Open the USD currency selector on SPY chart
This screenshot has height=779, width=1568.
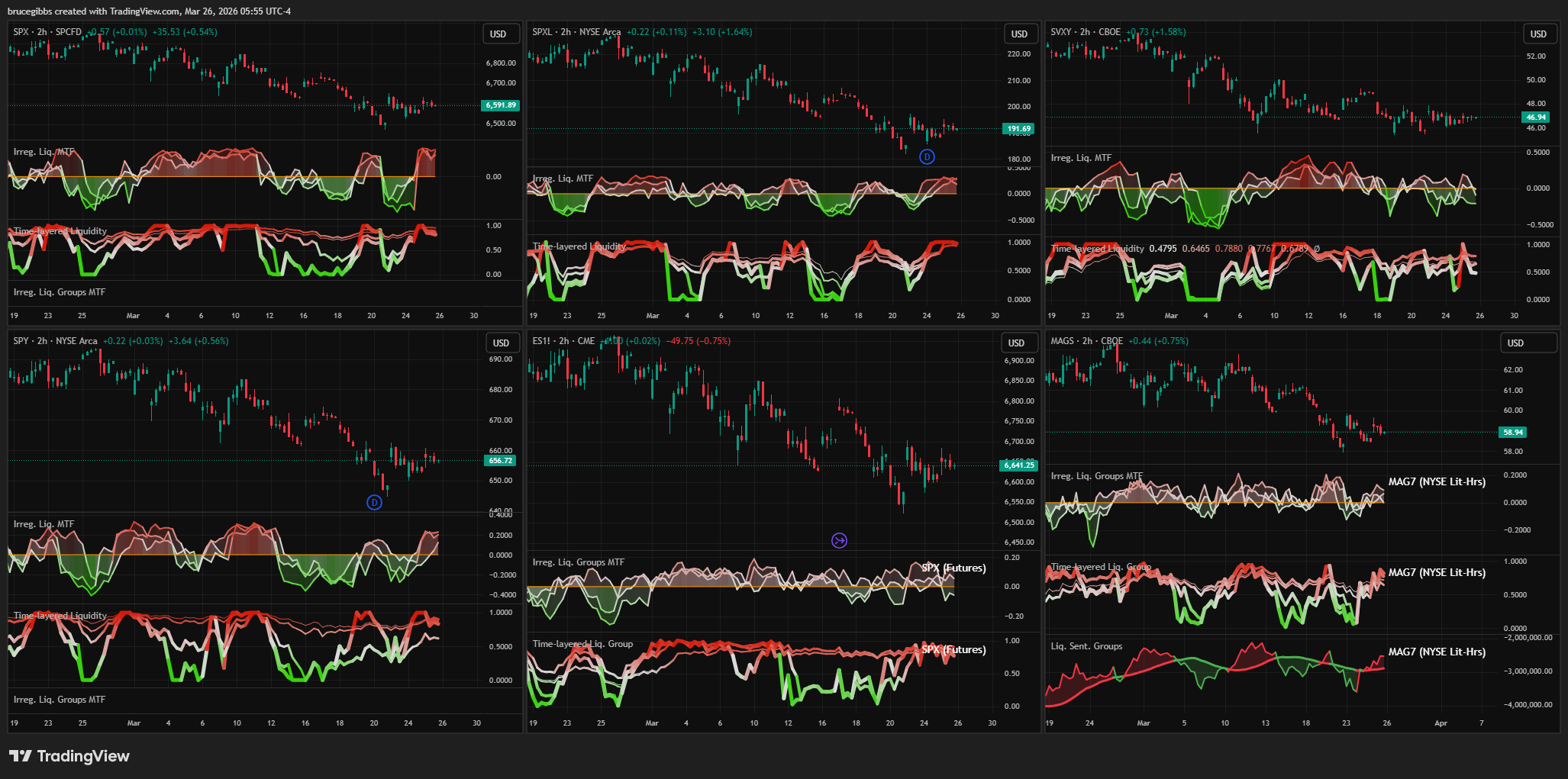coord(501,343)
